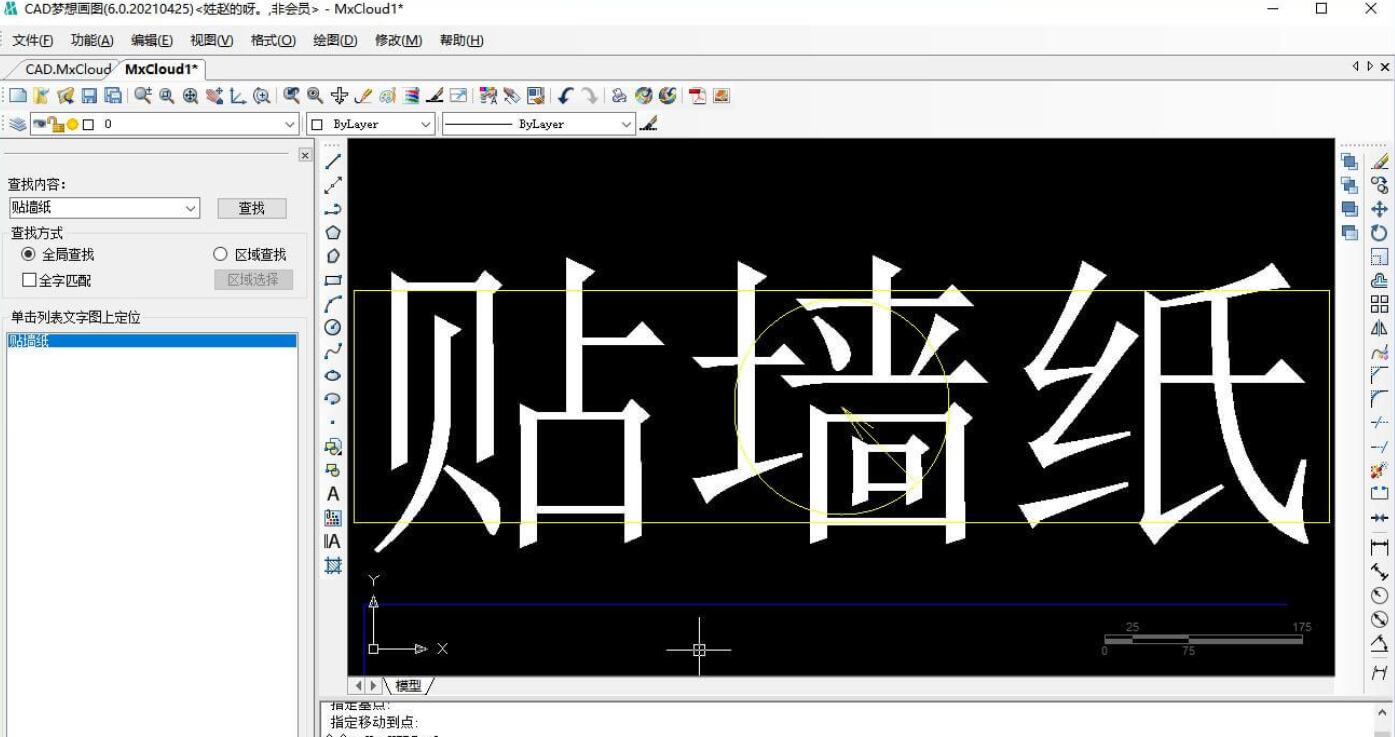The width and height of the screenshot is (1395, 737).
Task: Select the Line draw tool
Action: tap(333, 161)
